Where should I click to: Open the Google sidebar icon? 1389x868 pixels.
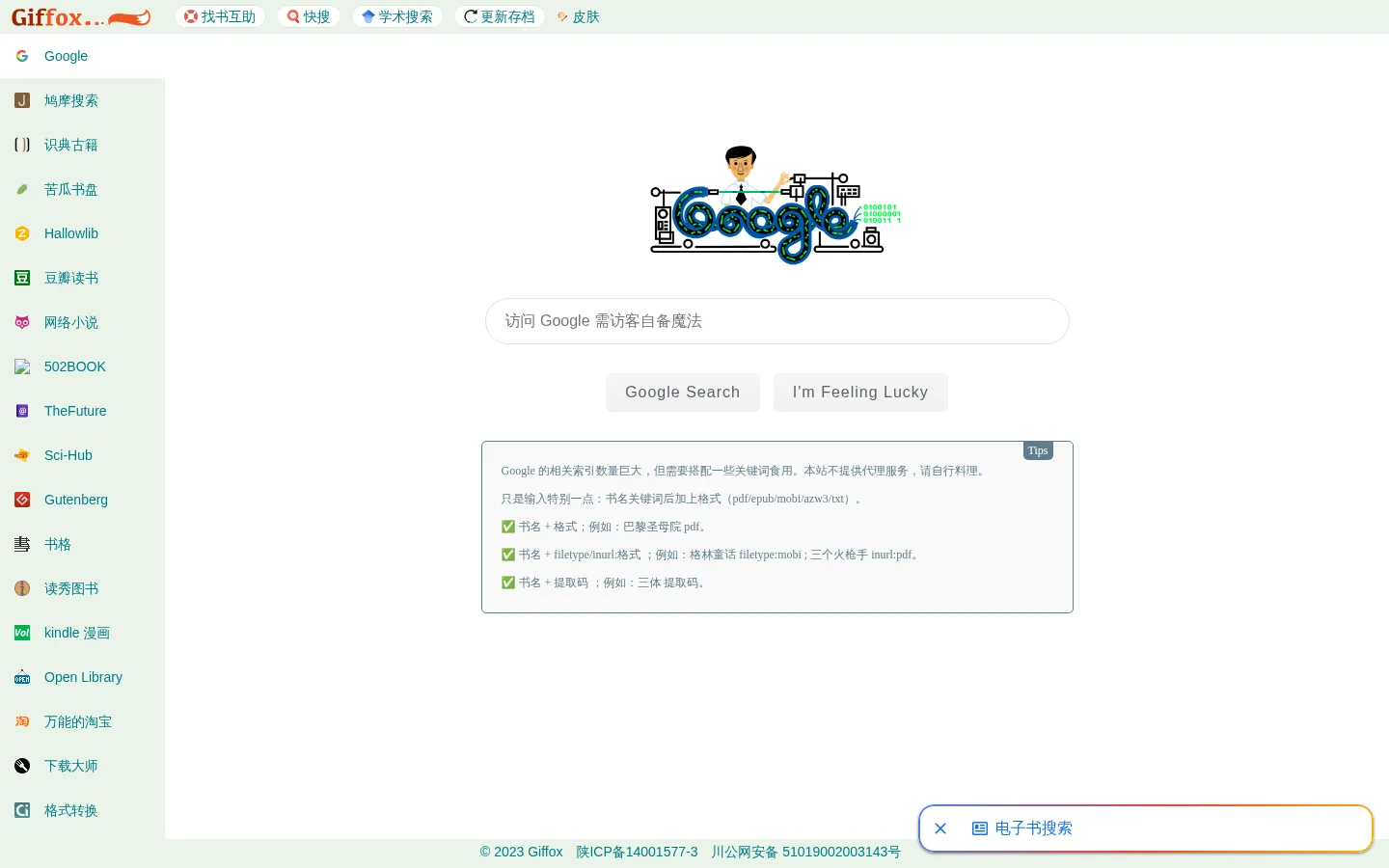[x=22, y=56]
